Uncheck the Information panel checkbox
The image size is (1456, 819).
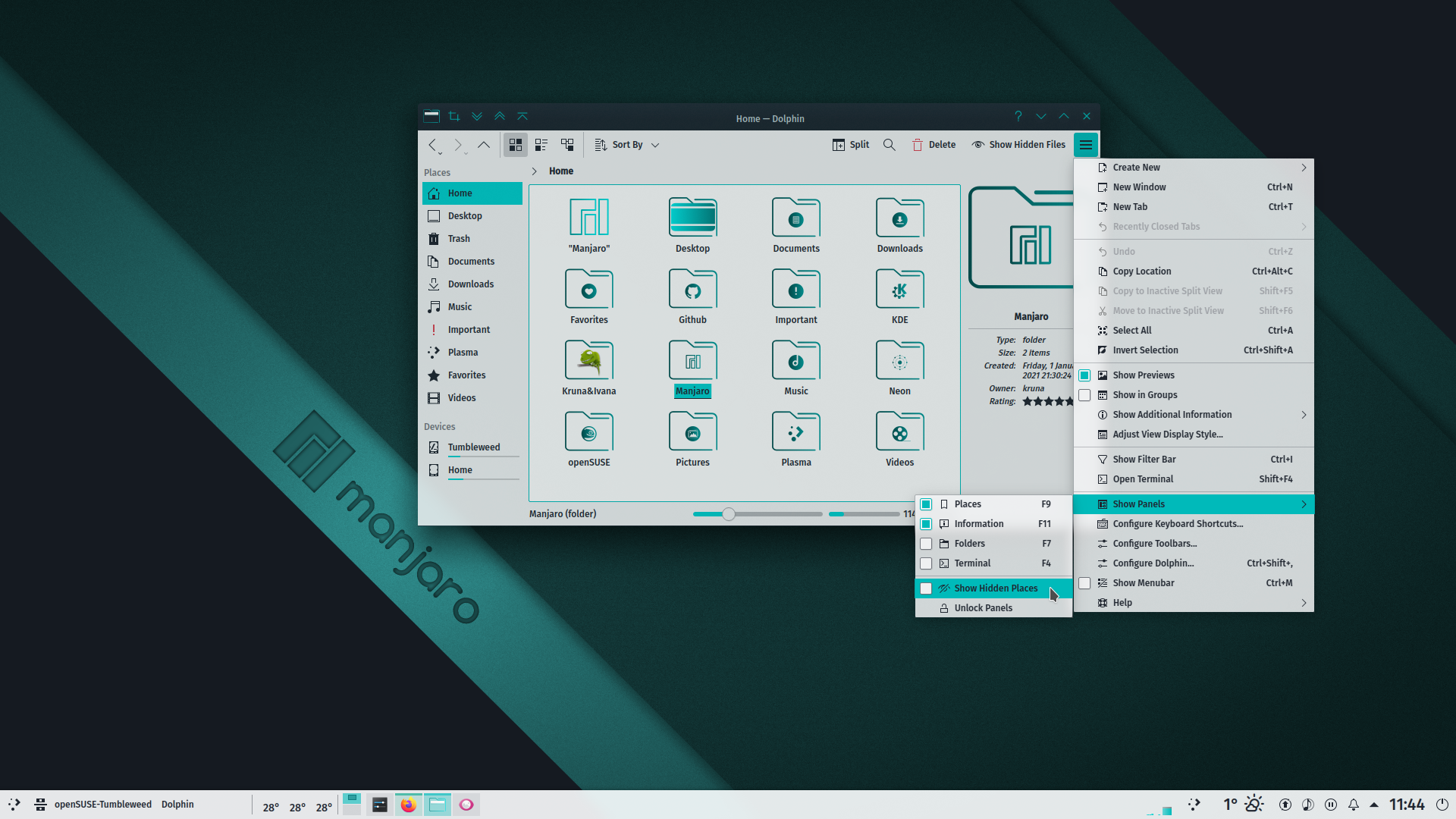[x=926, y=524]
